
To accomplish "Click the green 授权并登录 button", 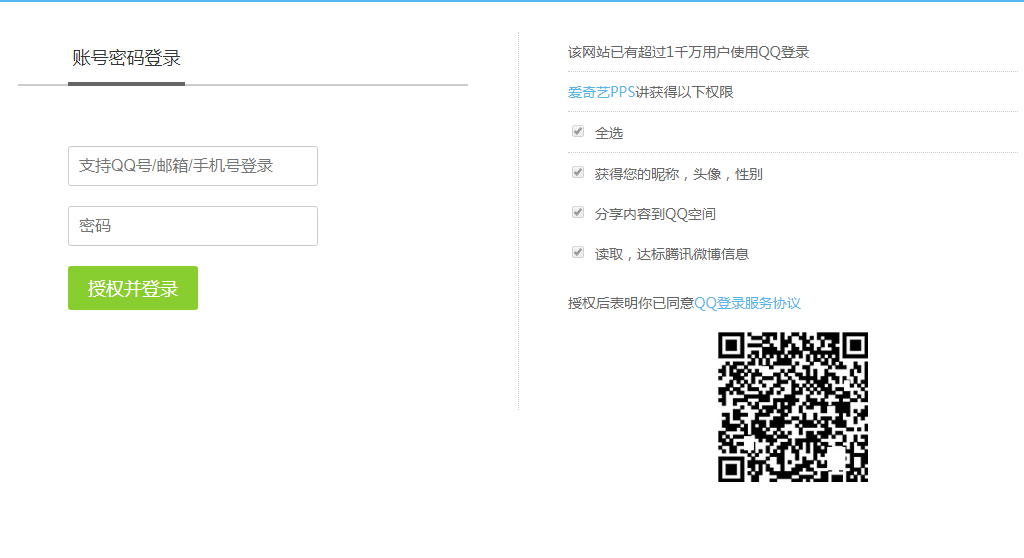I will [x=133, y=288].
